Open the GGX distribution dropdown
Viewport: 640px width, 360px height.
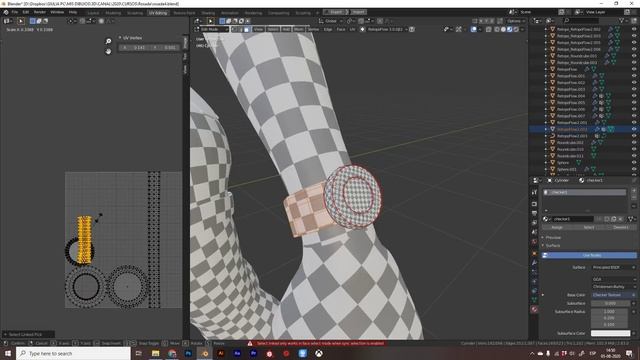click(x=614, y=280)
